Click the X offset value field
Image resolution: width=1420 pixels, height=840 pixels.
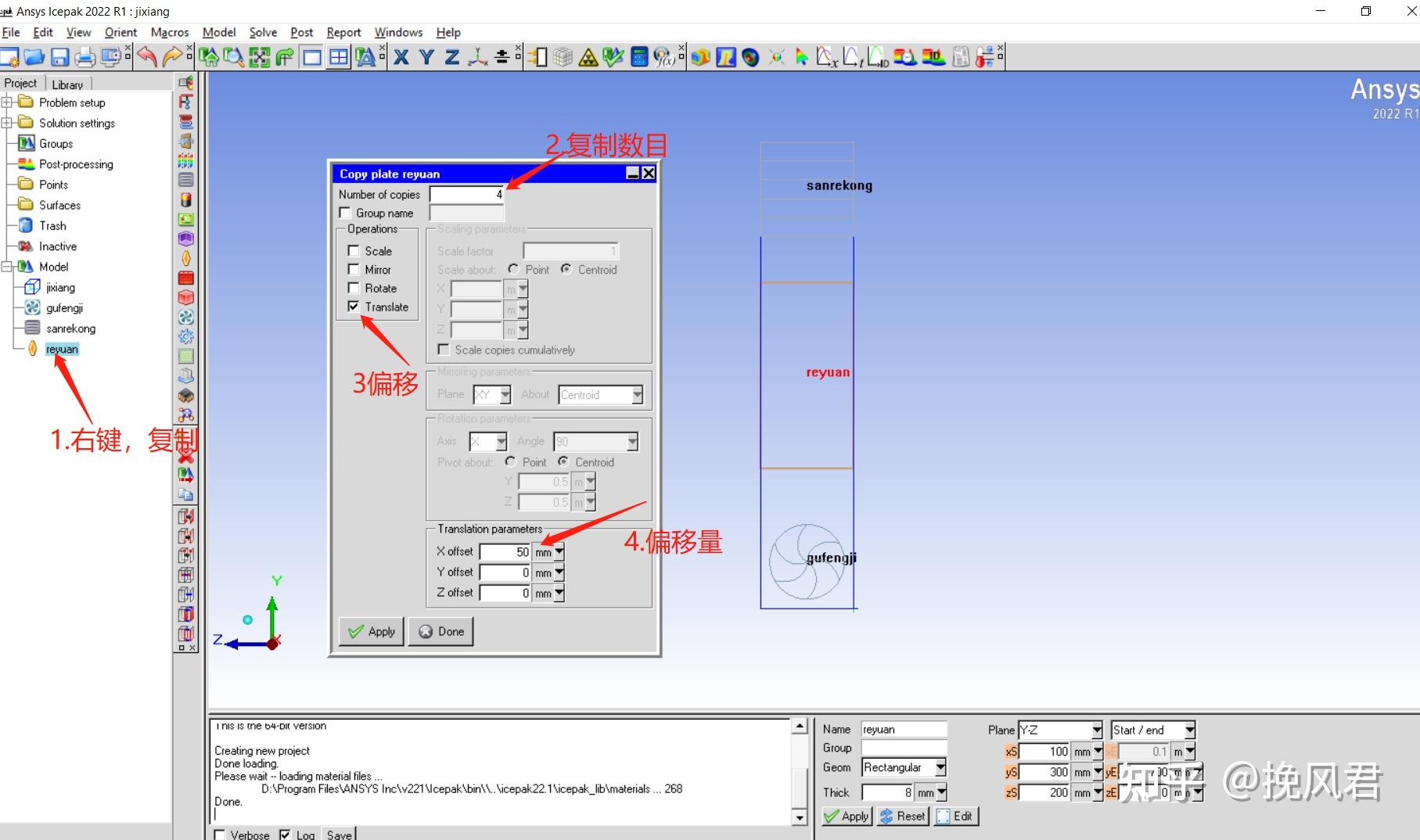pos(505,552)
